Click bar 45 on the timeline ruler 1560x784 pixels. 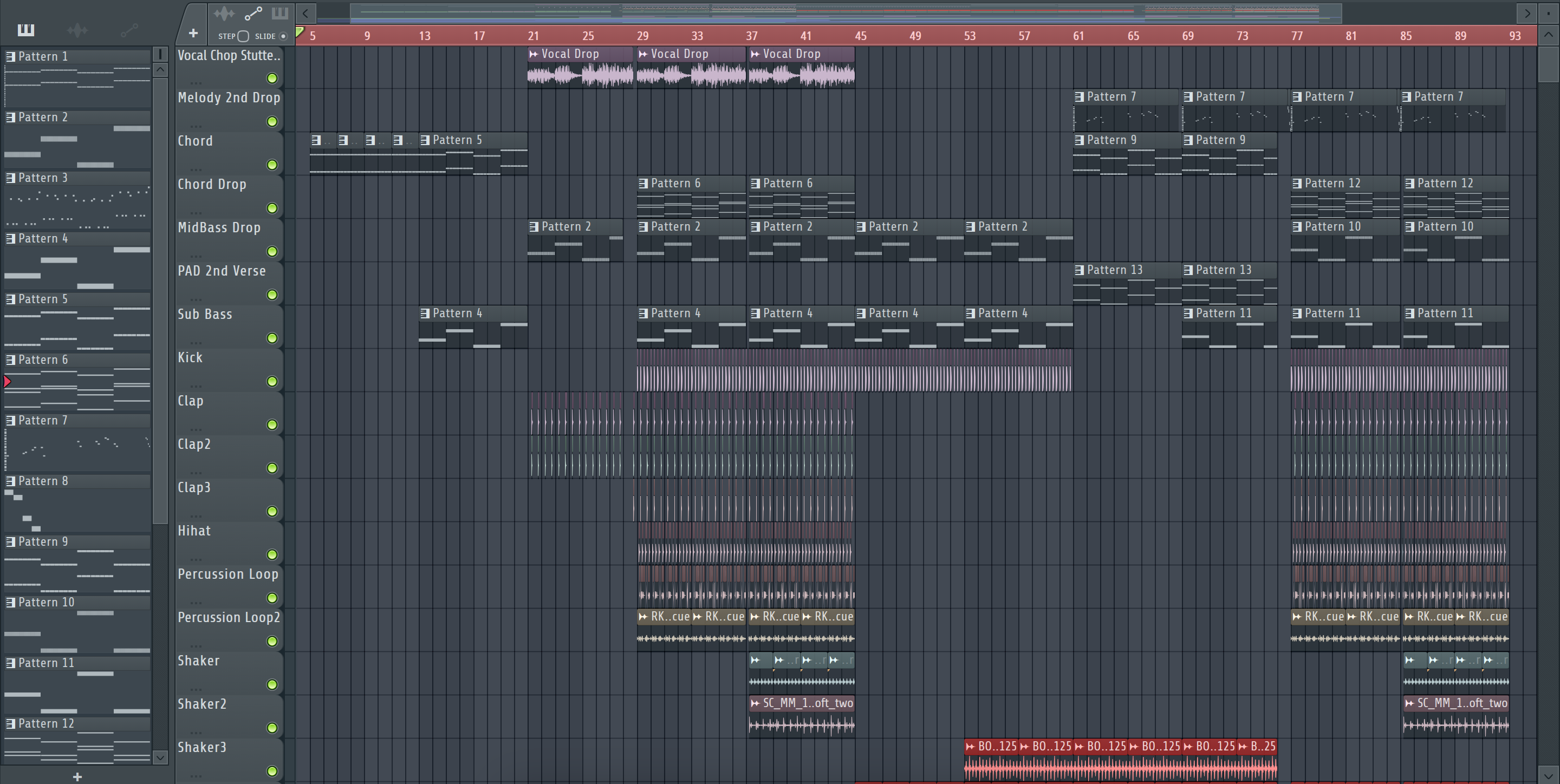pyautogui.click(x=861, y=36)
